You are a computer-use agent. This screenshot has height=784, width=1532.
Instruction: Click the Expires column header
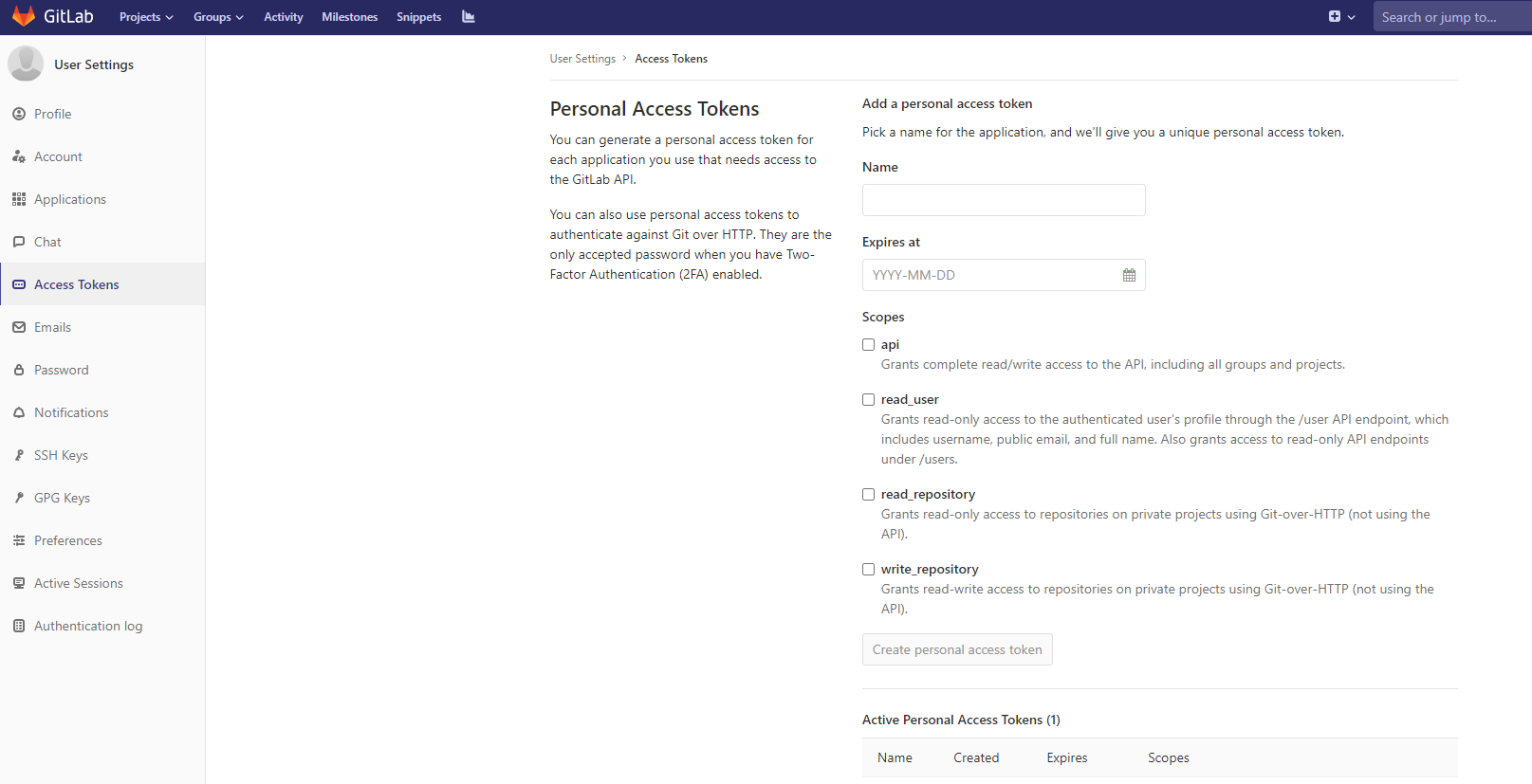tap(1067, 758)
